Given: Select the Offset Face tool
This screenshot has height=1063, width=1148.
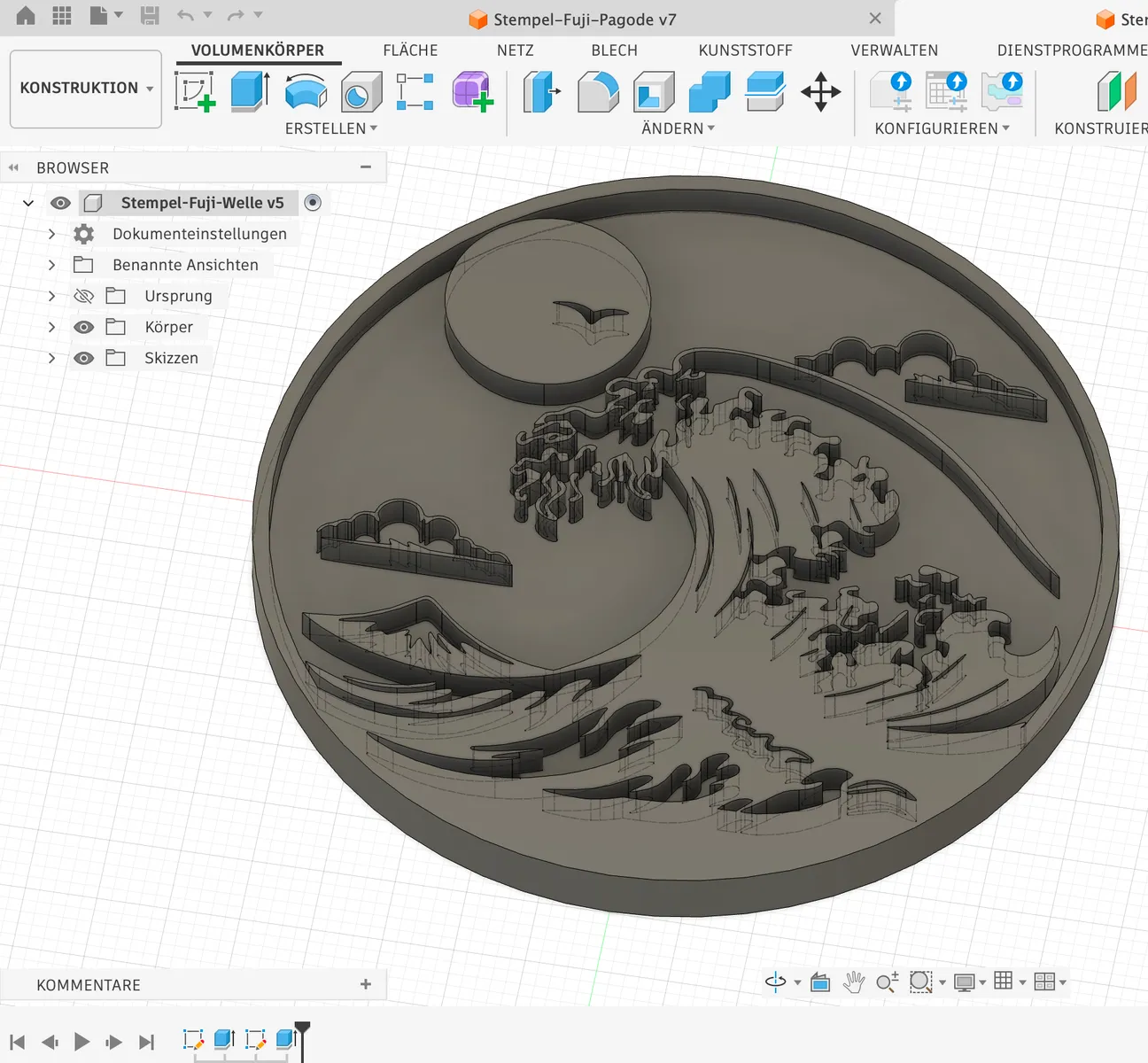Looking at the screenshot, I should click(765, 91).
